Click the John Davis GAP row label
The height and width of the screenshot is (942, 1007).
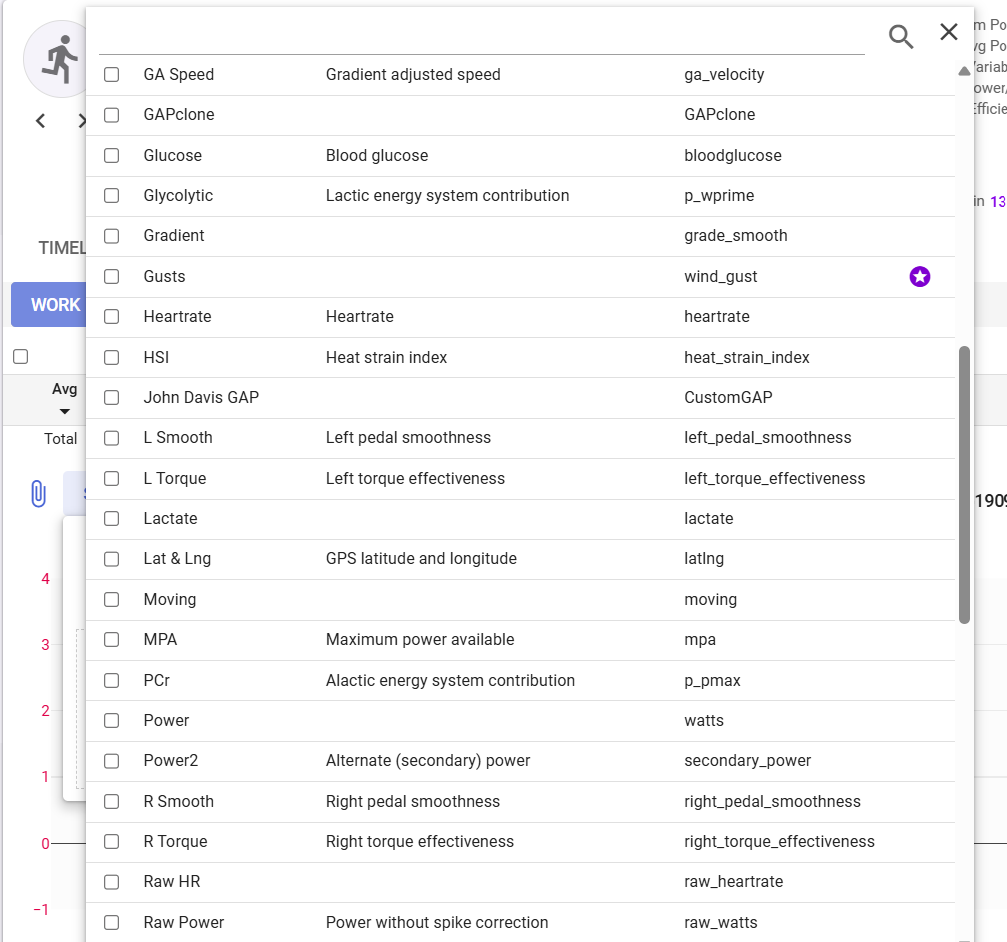tap(201, 397)
